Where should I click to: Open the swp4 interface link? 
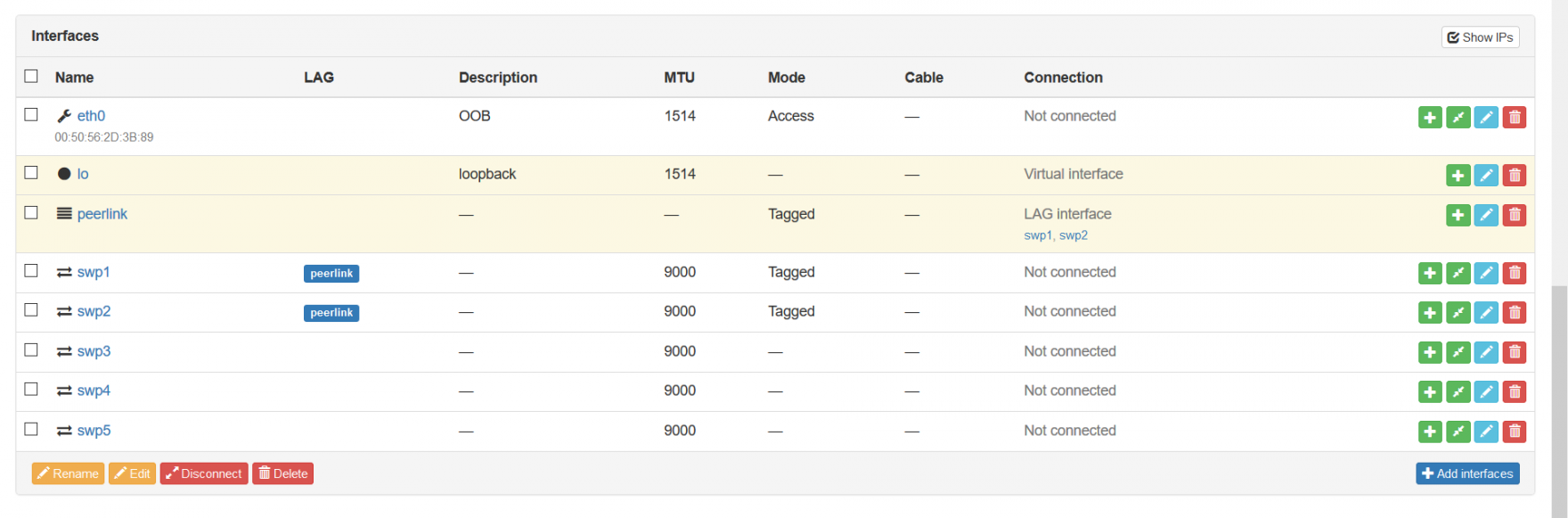[x=94, y=391]
